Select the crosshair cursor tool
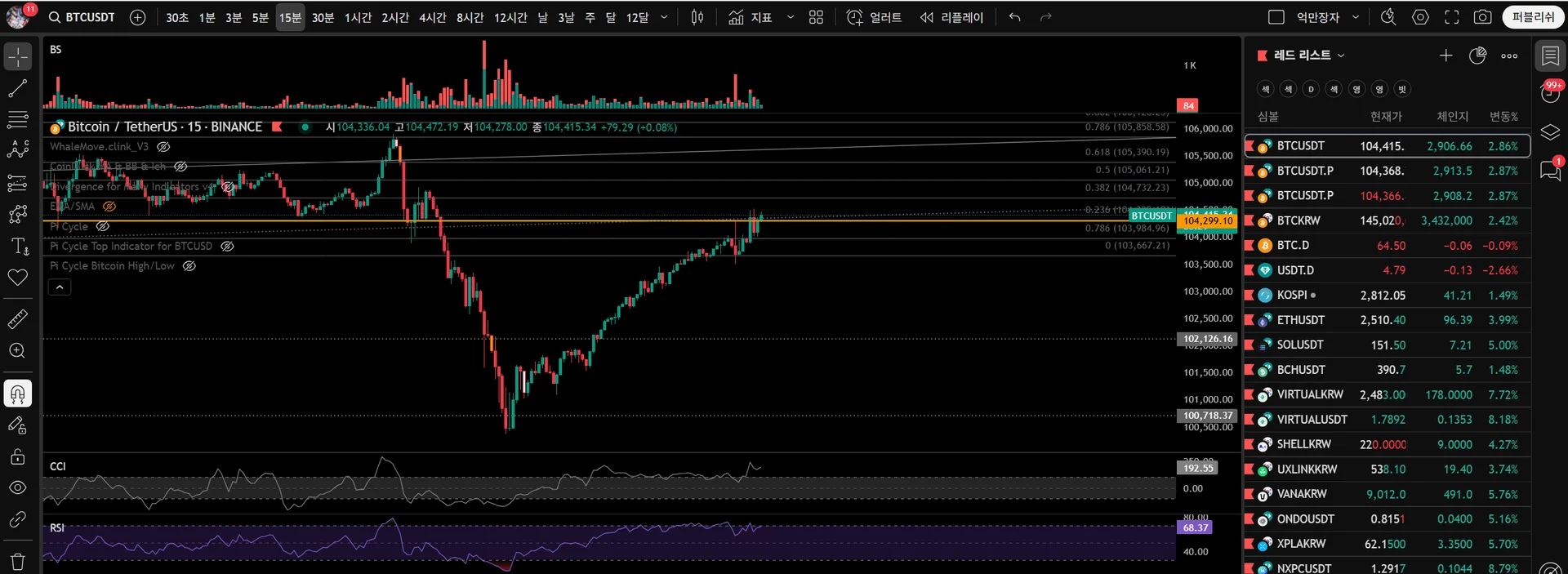 pos(17,56)
